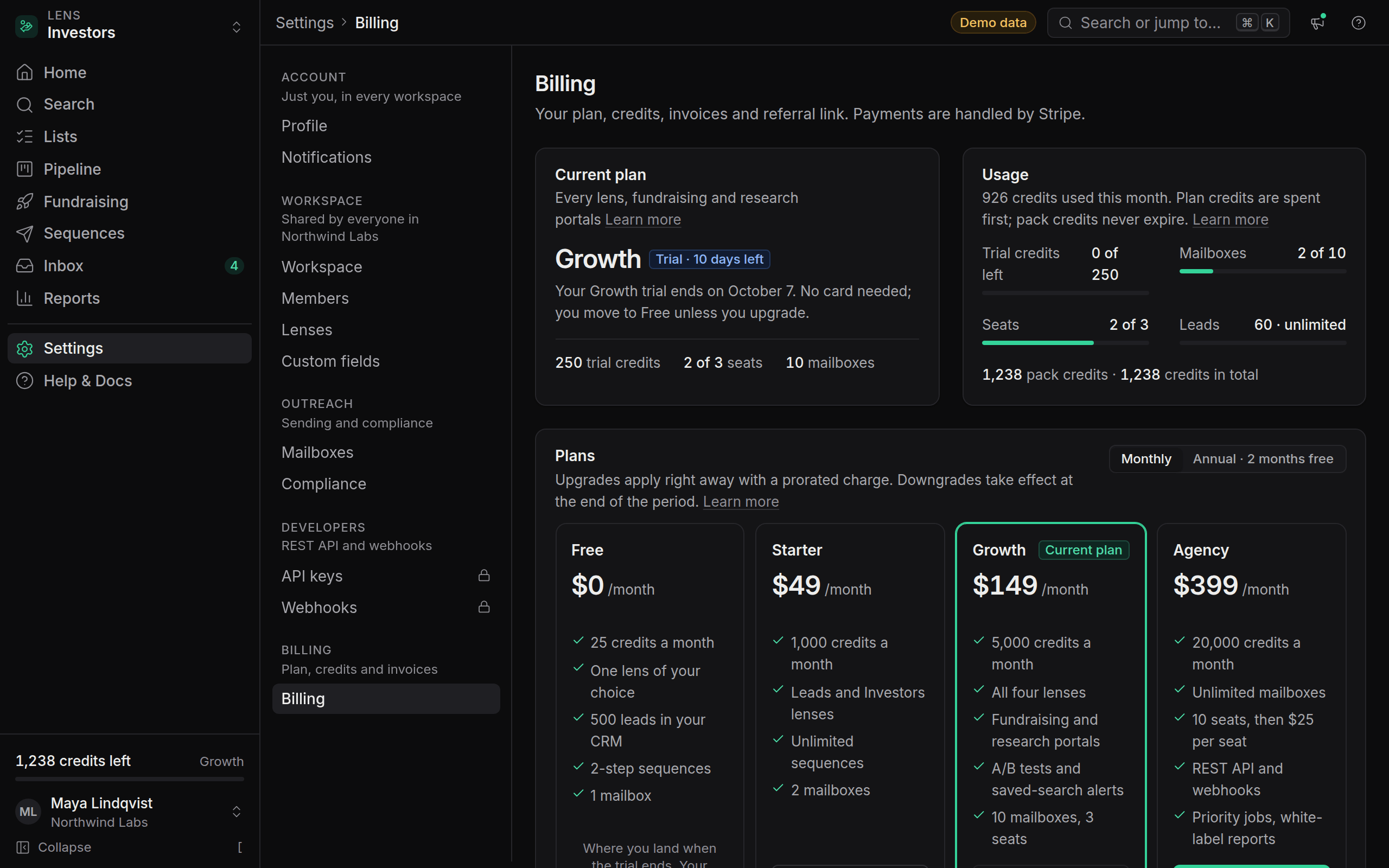Click the Collapse sidebar icon

click(23, 847)
